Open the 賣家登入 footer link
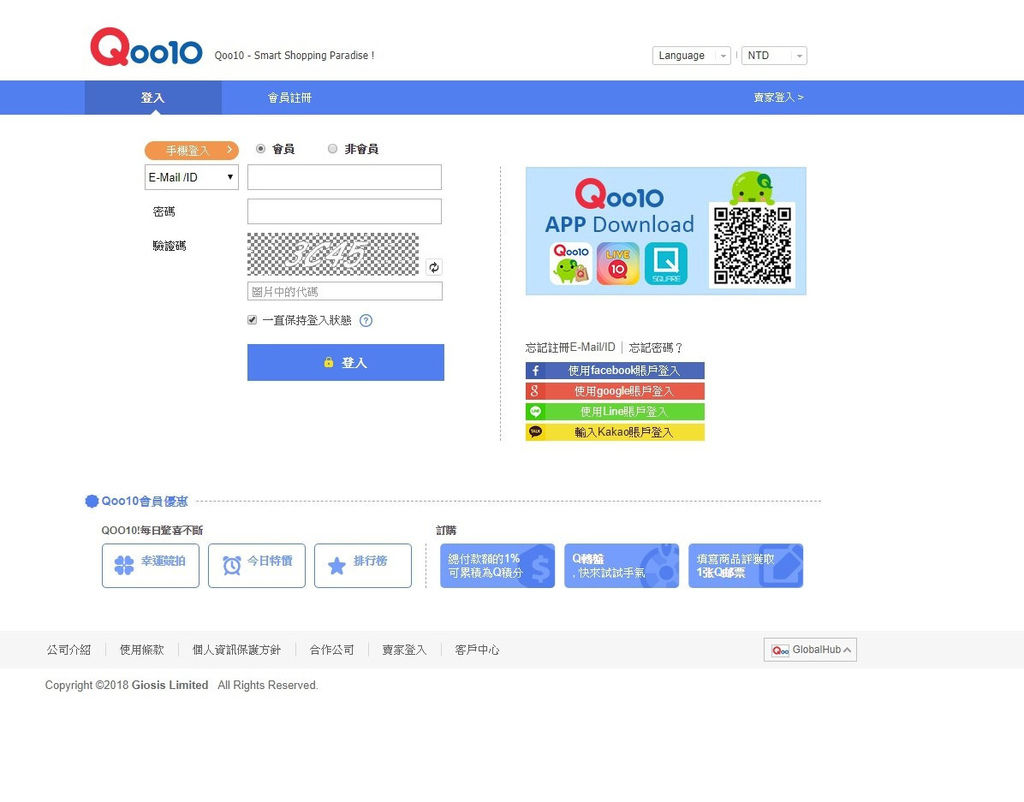Screen dimensions: 1024x802 point(404,650)
